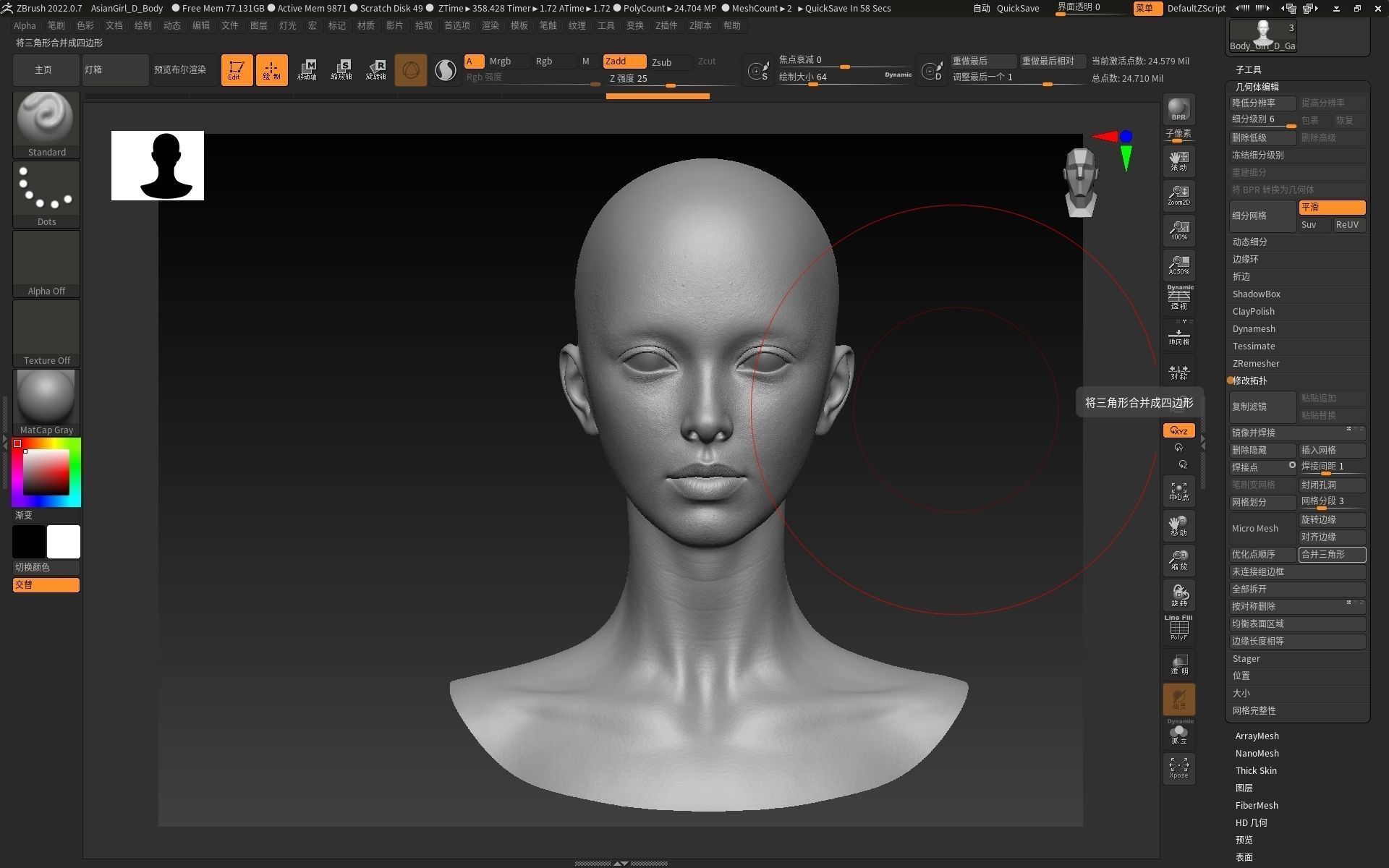Image resolution: width=1389 pixels, height=868 pixels.
Task: Click the 100% actual size icon
Action: (1178, 230)
